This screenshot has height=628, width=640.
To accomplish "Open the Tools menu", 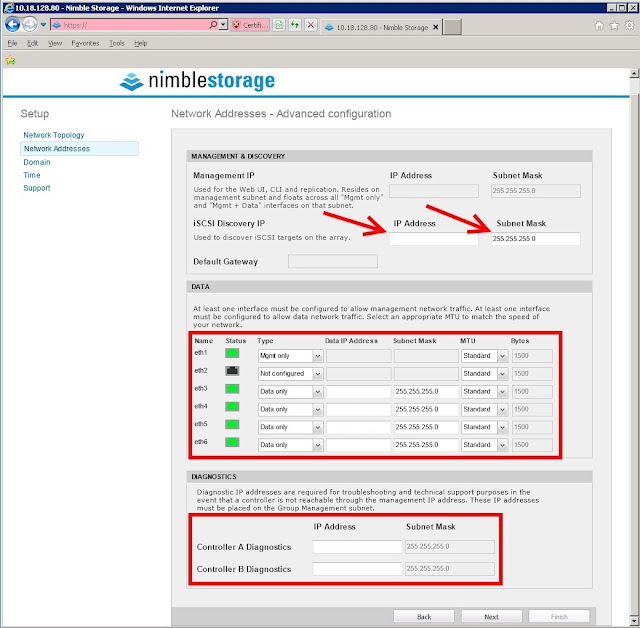I will tap(117, 43).
